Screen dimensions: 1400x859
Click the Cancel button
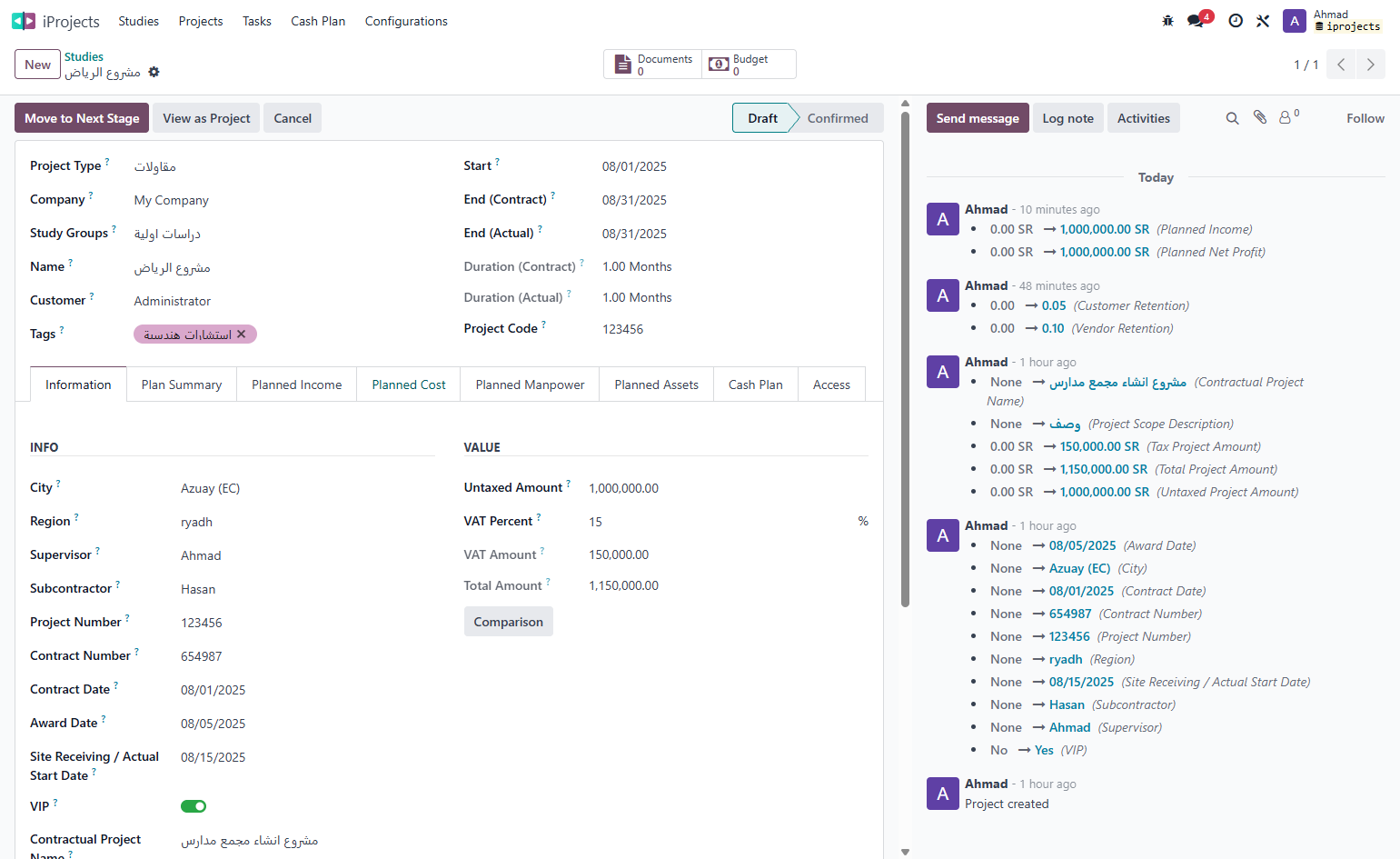(293, 118)
